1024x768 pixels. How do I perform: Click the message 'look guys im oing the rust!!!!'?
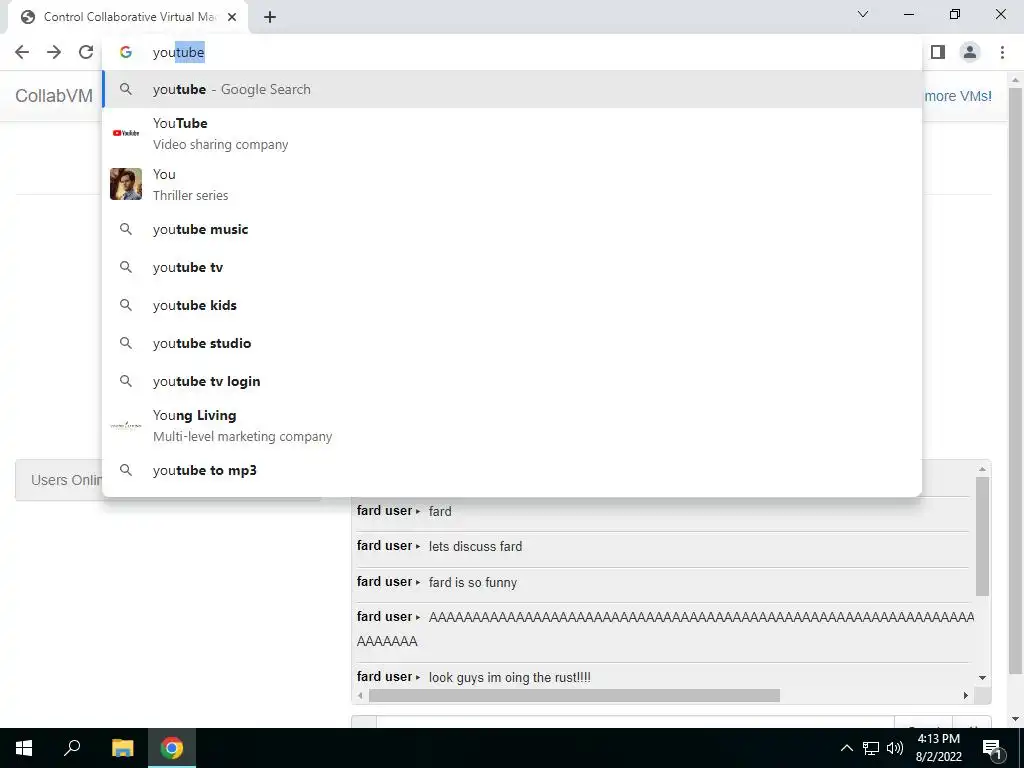[509, 677]
